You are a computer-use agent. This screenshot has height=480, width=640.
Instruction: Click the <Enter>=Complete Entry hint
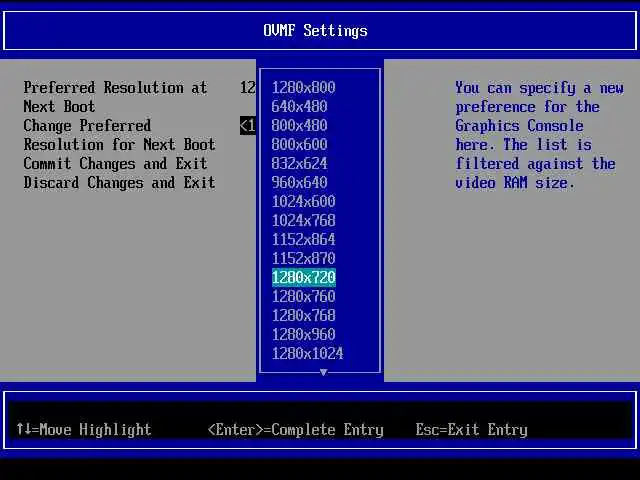coord(296,429)
